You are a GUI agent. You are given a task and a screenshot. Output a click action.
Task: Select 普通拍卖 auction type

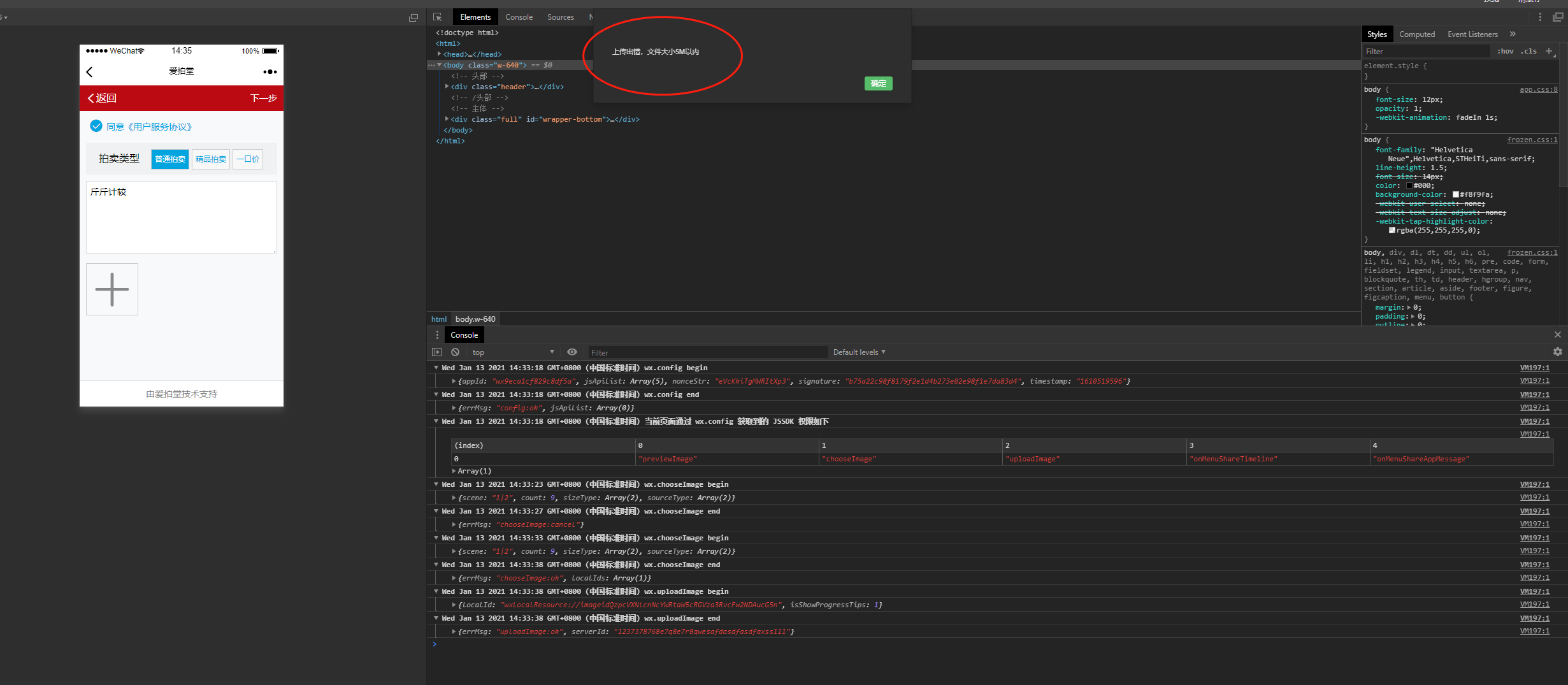pyautogui.click(x=170, y=159)
